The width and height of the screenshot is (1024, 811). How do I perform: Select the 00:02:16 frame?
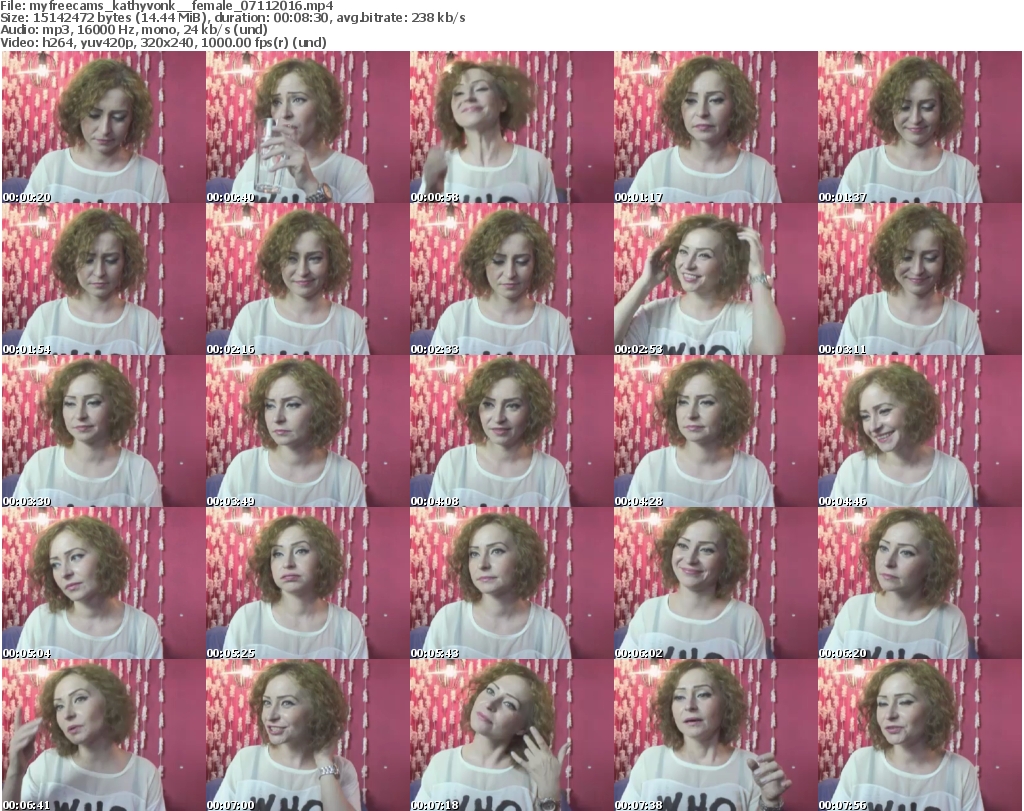pos(306,280)
